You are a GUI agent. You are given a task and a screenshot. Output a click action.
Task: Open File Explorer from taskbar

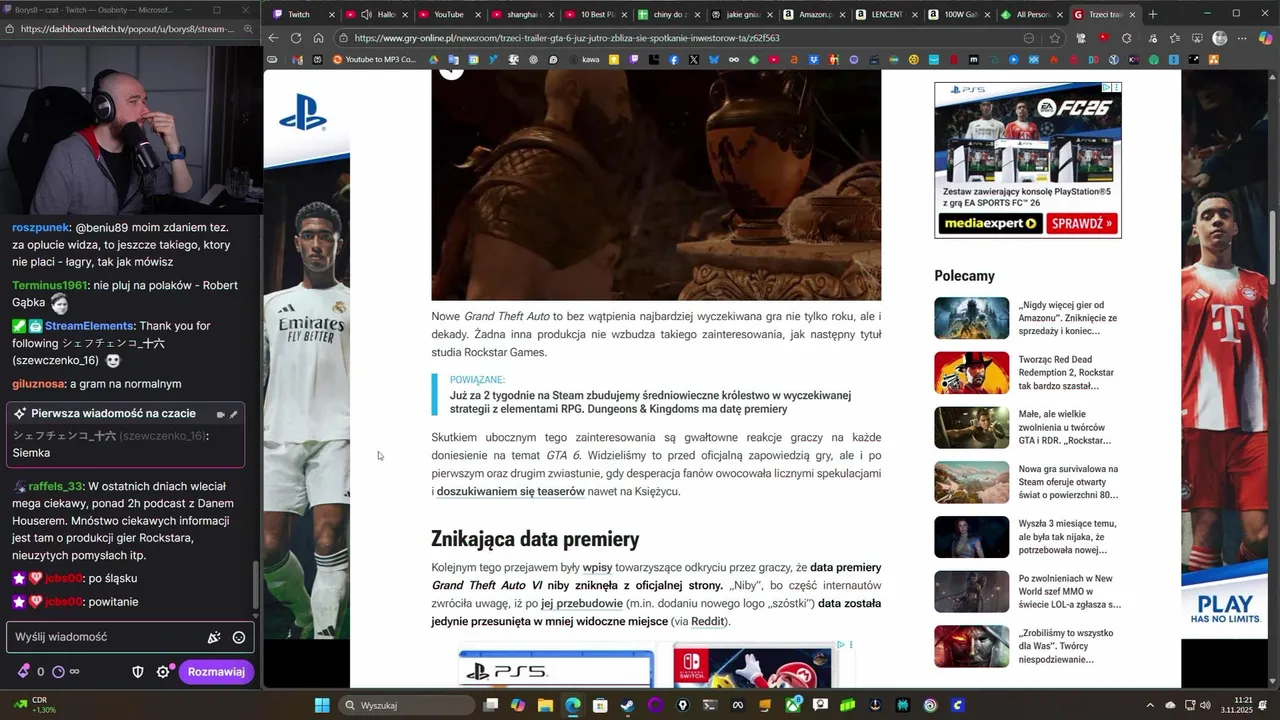[545, 705]
